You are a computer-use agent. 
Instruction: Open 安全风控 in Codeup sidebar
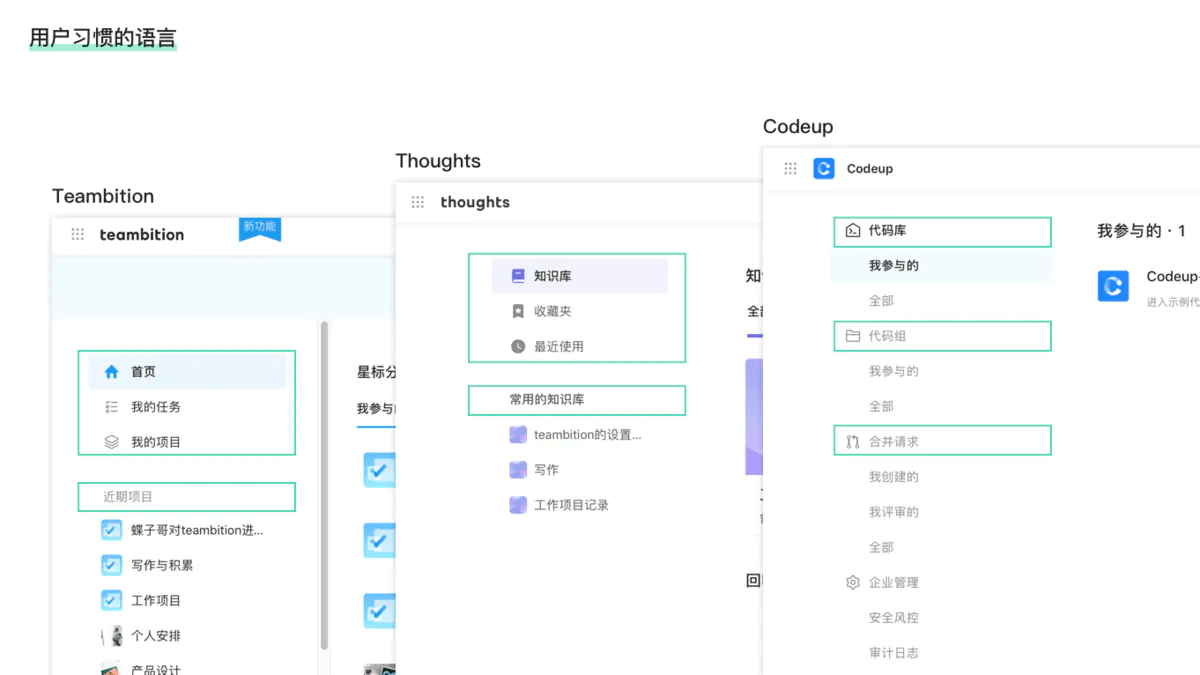click(x=893, y=618)
